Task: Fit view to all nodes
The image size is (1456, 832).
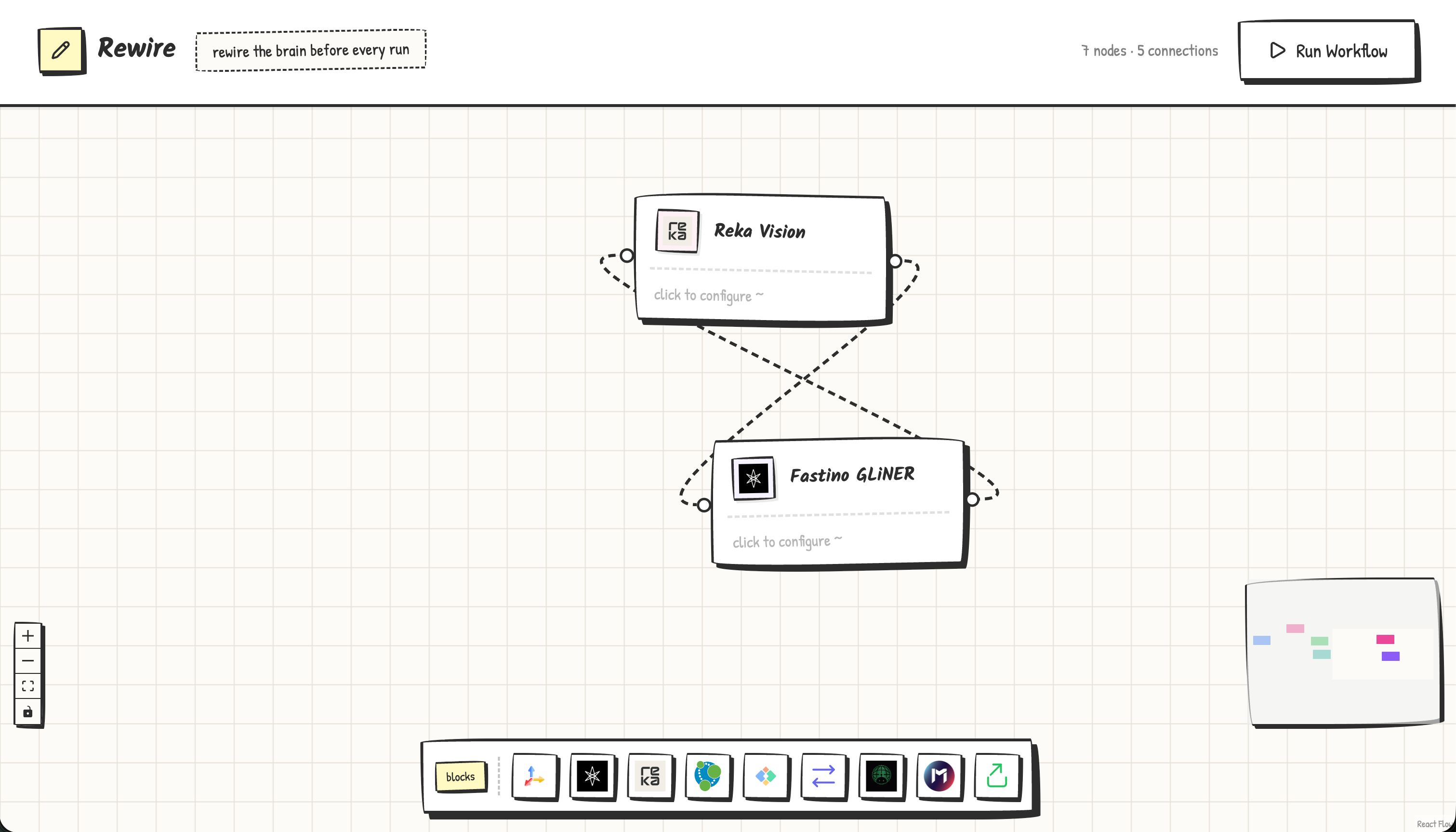Action: pyautogui.click(x=27, y=686)
